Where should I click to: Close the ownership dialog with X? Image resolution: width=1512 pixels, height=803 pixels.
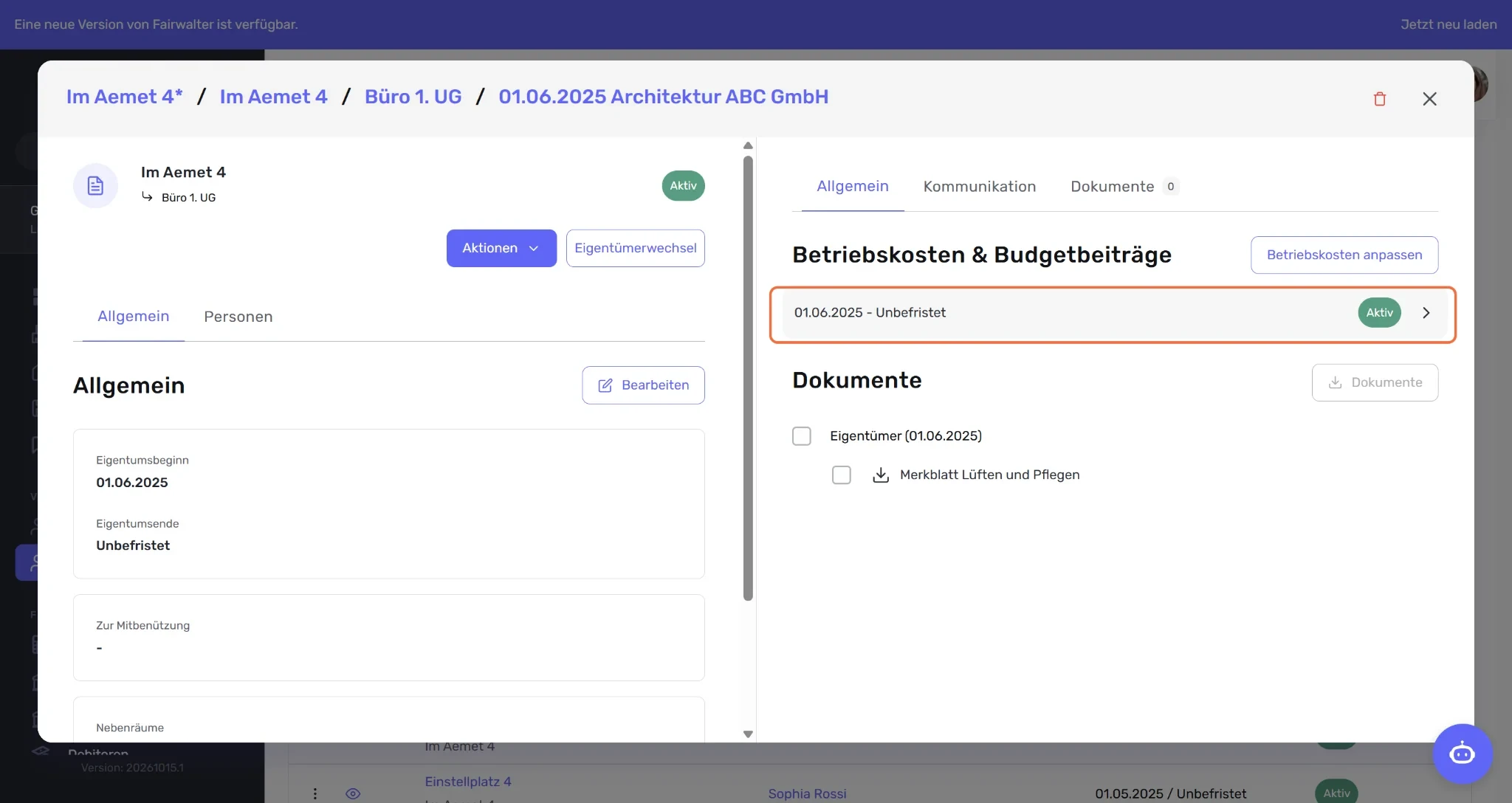1429,99
